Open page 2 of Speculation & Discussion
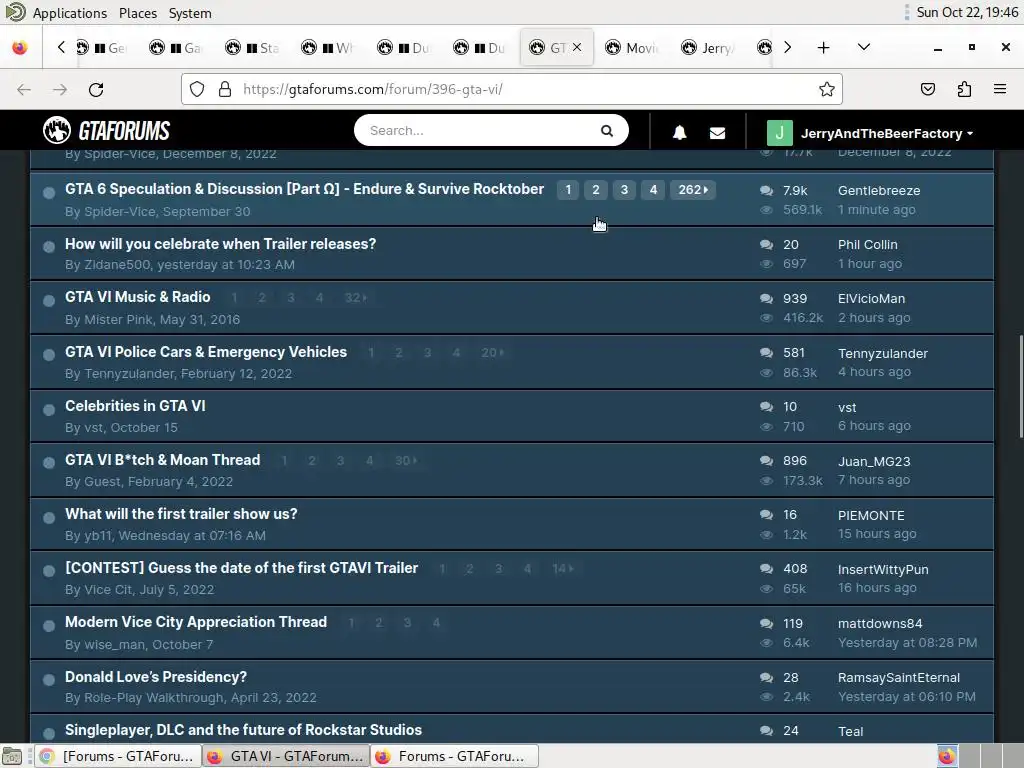 point(596,189)
